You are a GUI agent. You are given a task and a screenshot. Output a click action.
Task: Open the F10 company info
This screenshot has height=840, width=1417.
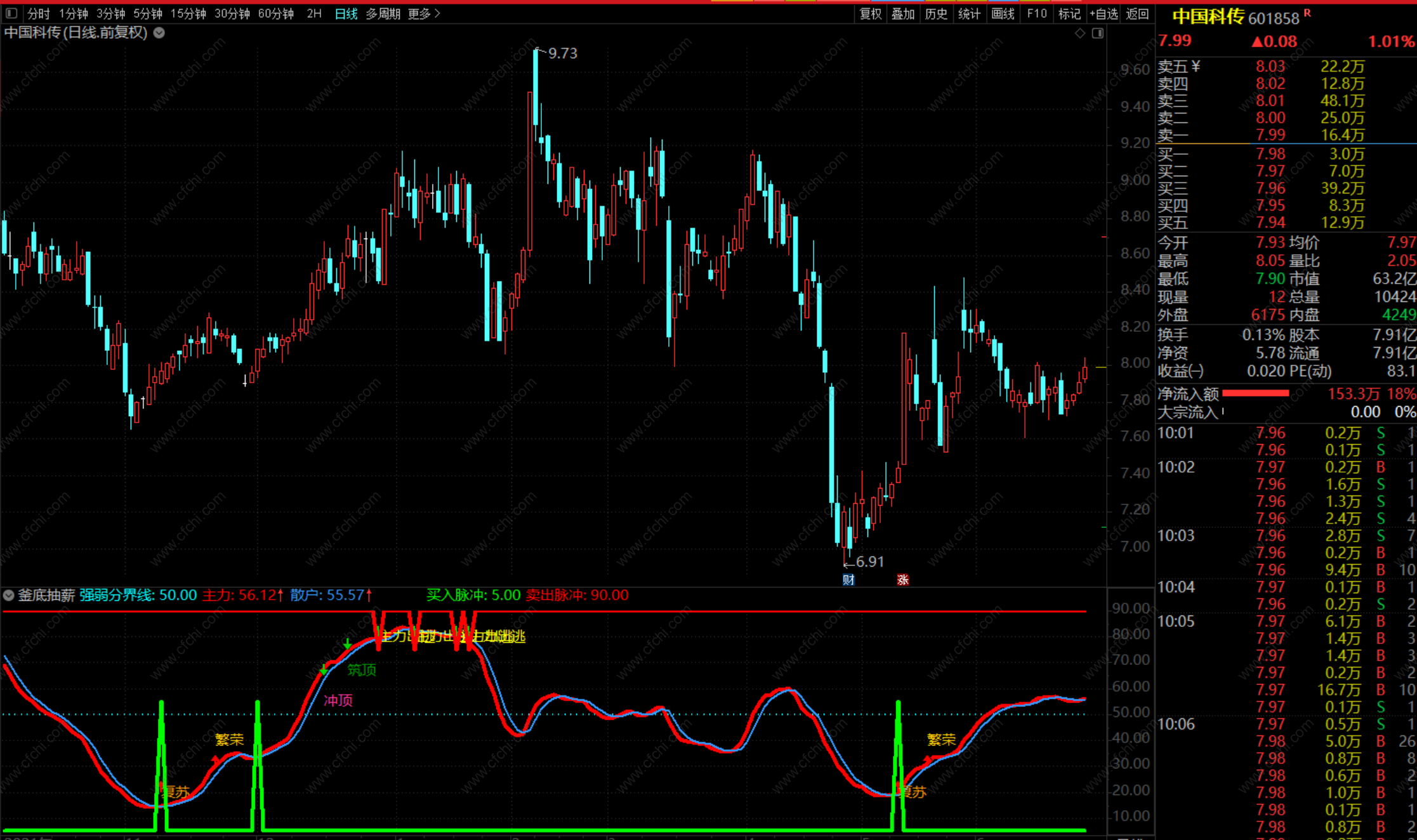tap(1037, 13)
